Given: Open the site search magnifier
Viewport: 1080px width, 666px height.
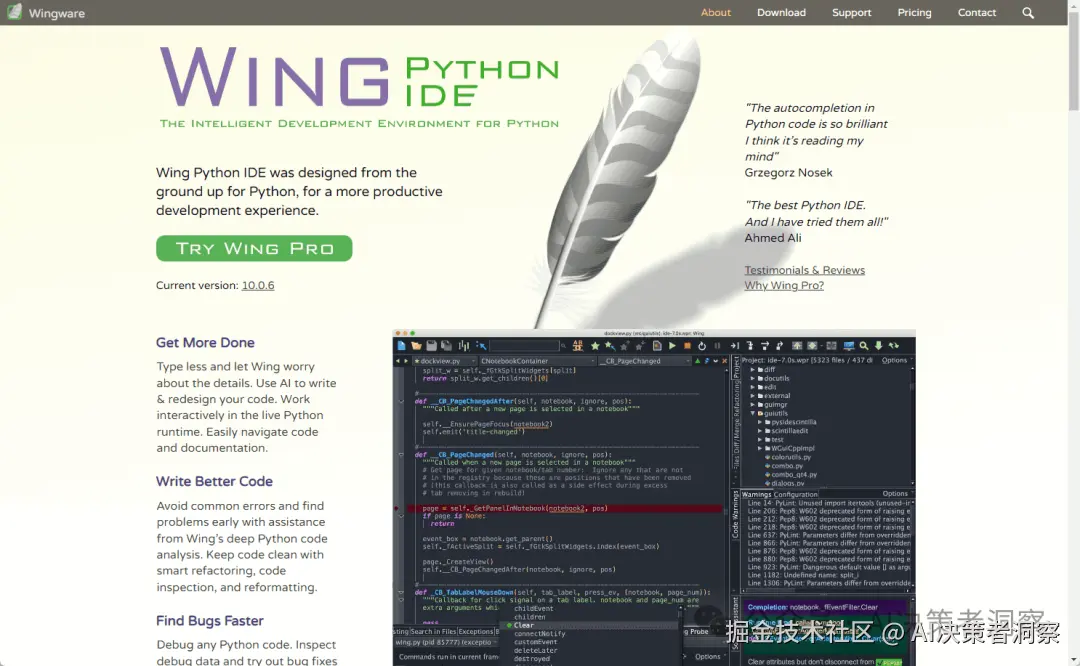Looking at the screenshot, I should click(x=1028, y=12).
